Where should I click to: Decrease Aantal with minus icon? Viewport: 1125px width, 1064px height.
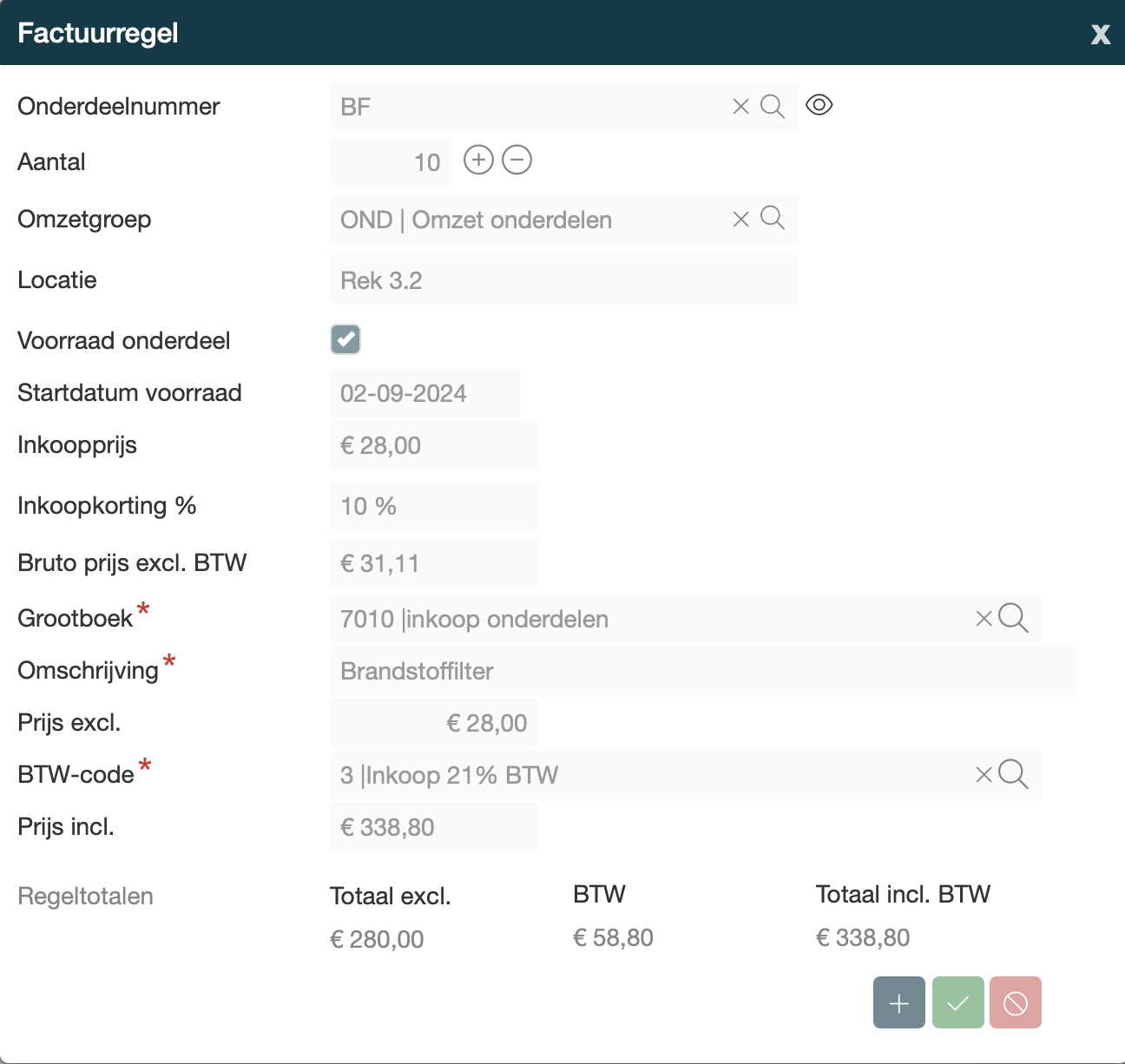point(516,161)
